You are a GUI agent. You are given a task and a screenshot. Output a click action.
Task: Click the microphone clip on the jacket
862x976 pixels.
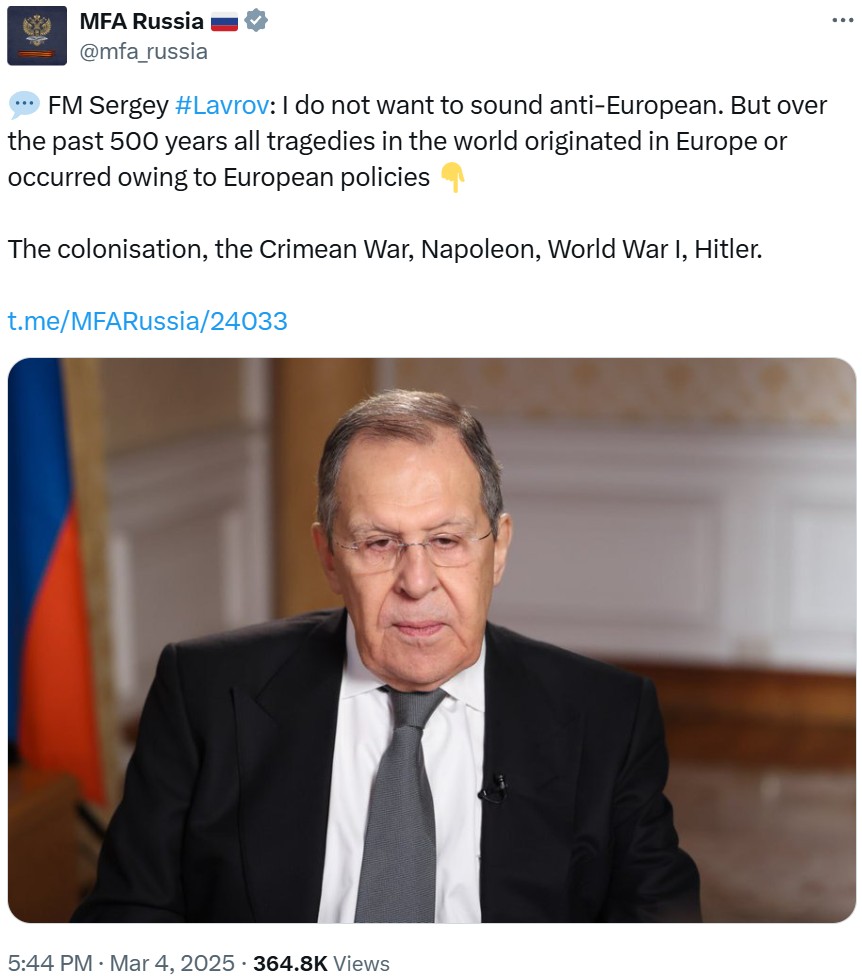pos(494,788)
